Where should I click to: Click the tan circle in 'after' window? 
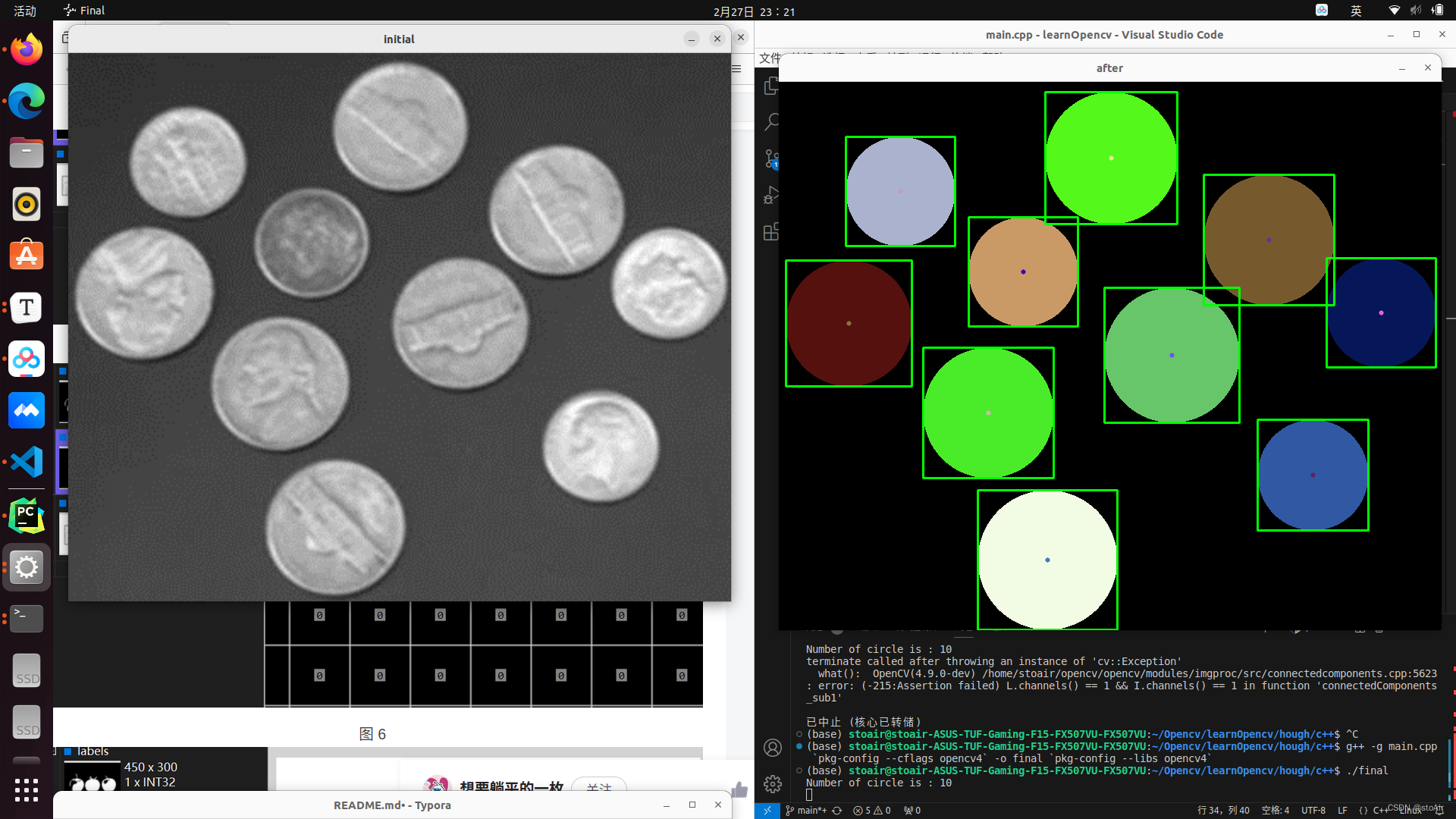[1023, 271]
